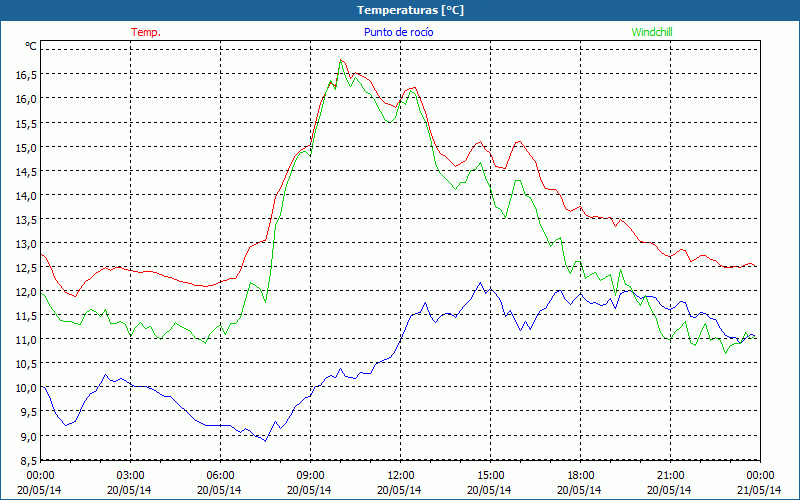Click the '03:00' time axis label

131,475
